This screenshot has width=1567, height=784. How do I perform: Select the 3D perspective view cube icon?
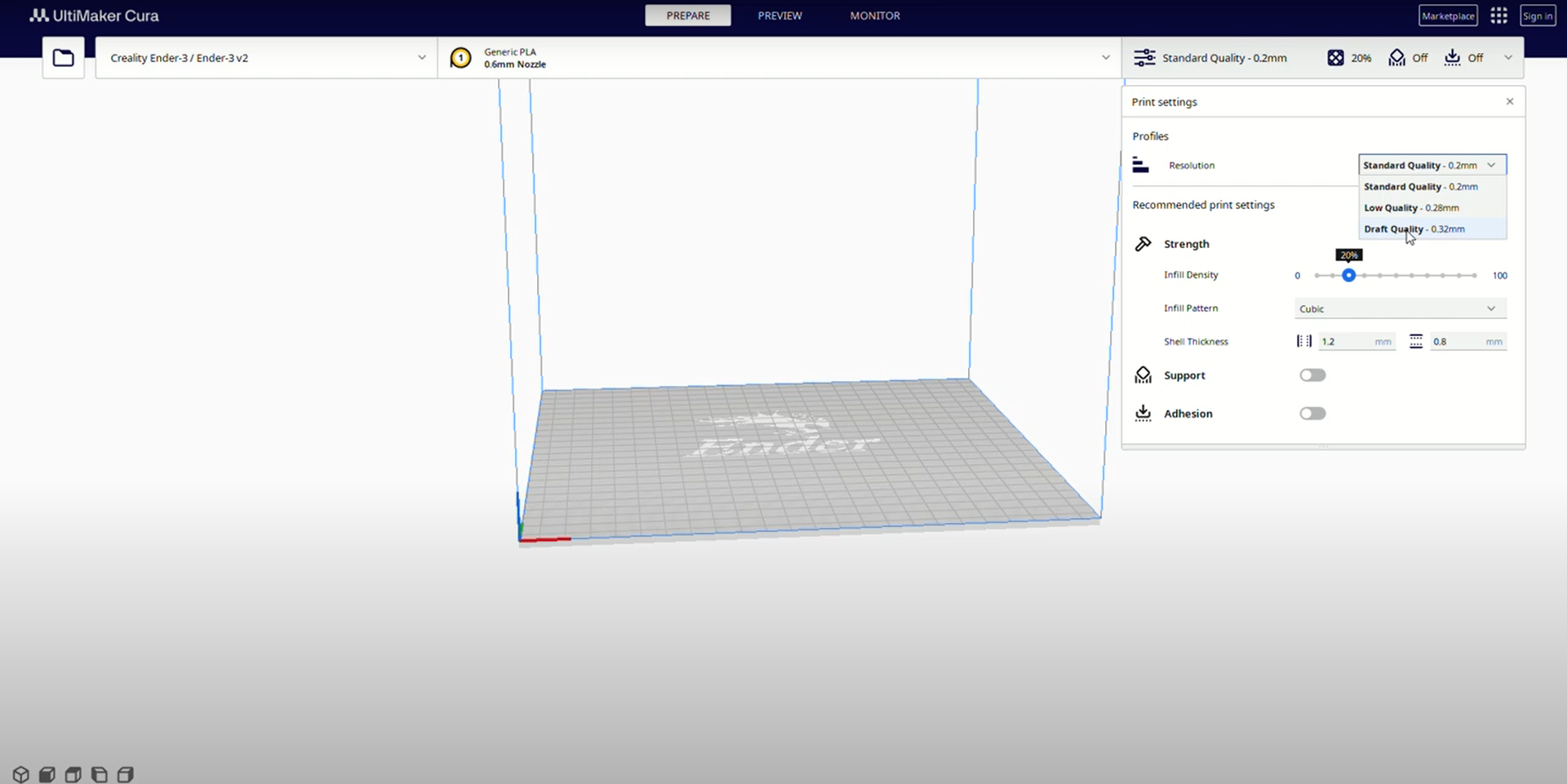pyautogui.click(x=21, y=774)
